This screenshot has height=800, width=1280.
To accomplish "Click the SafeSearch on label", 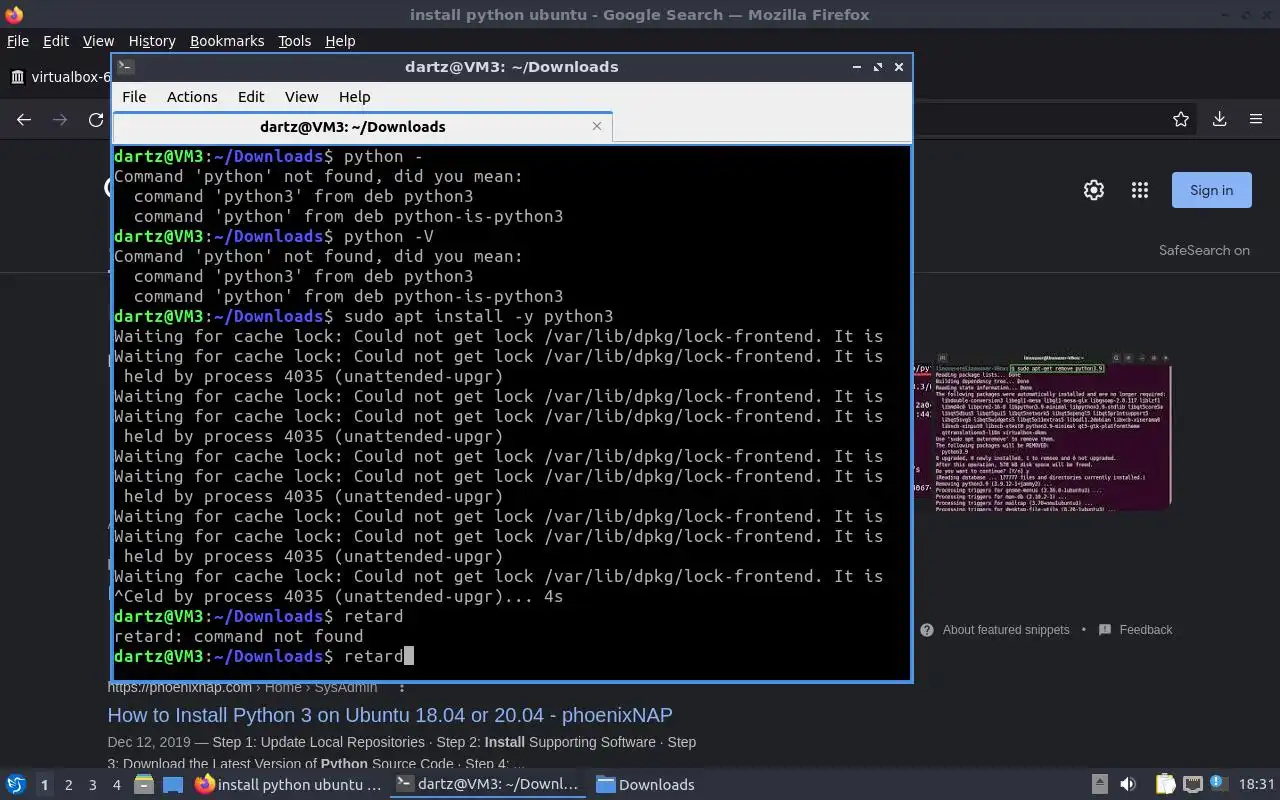I will (x=1204, y=251).
